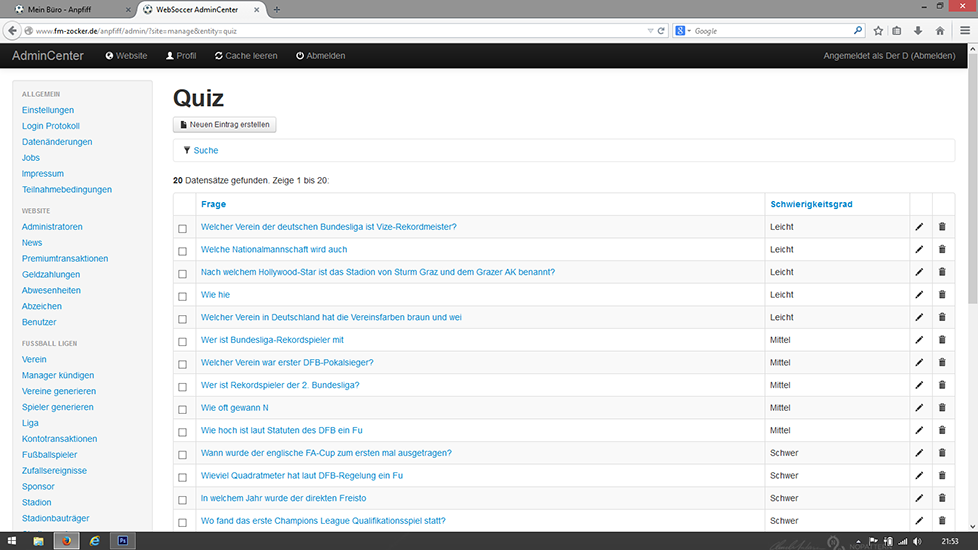The height and width of the screenshot is (550, 978).
Task: Open Photoshop from the Windows taskbar
Action: pos(123,540)
